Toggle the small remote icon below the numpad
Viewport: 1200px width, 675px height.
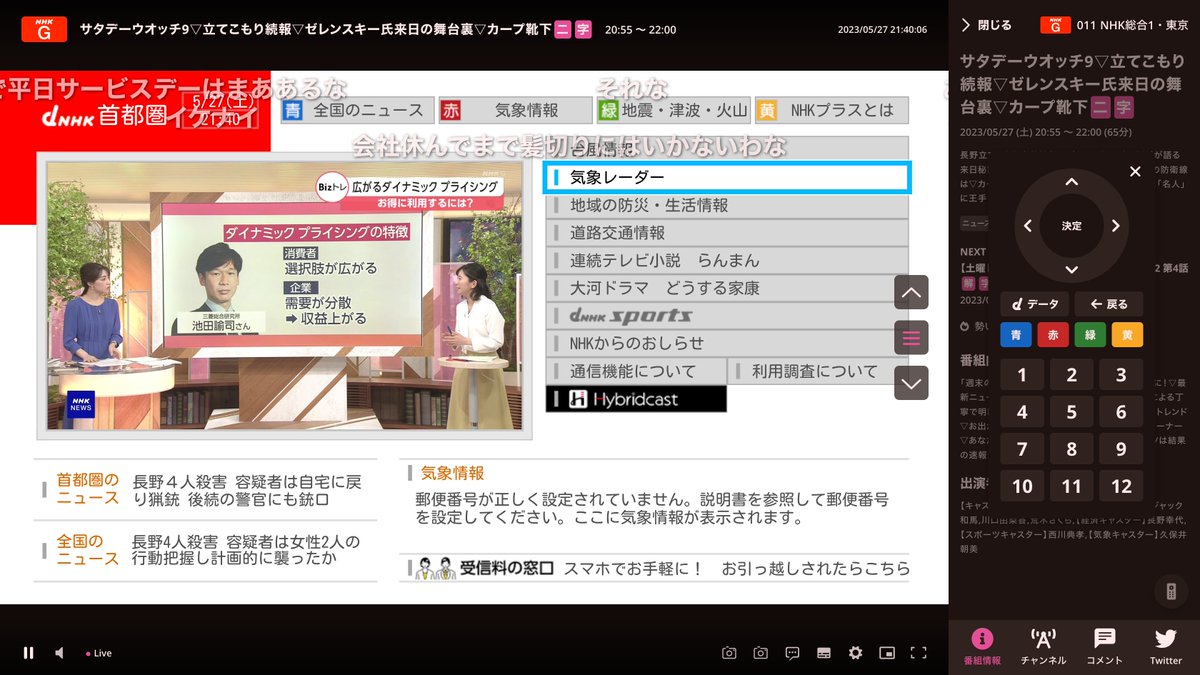tap(1172, 592)
